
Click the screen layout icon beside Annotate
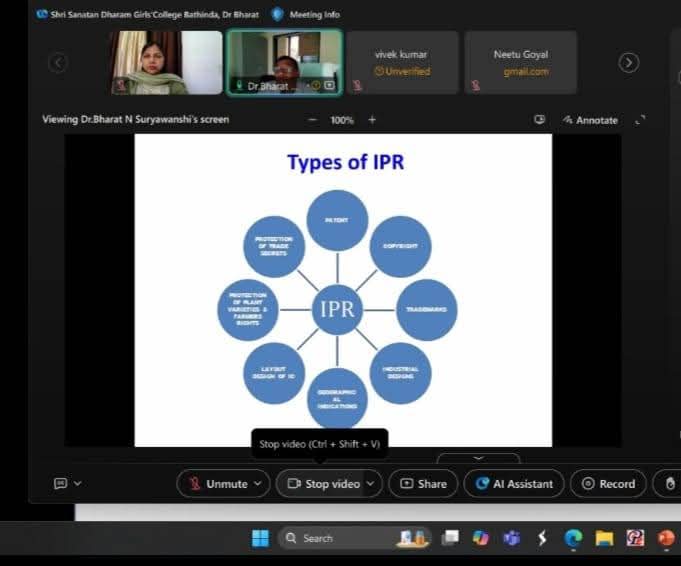540,120
